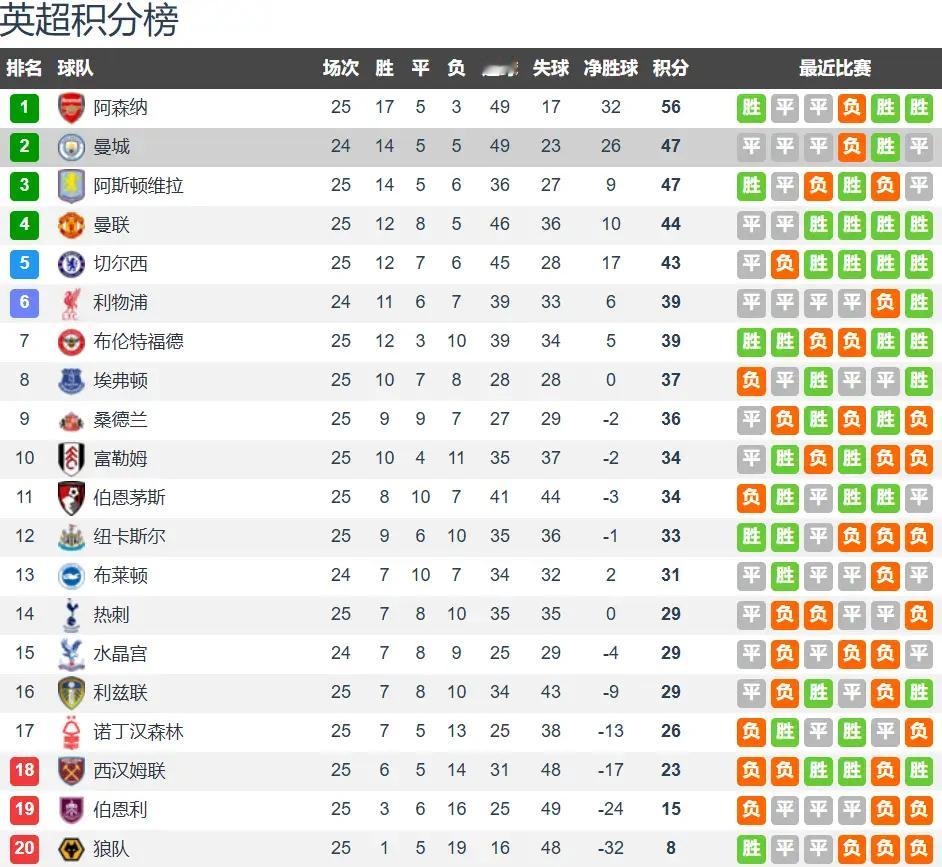This screenshot has width=942, height=867.
Task: Open the 布伦特福德 team name link
Action: click(138, 341)
